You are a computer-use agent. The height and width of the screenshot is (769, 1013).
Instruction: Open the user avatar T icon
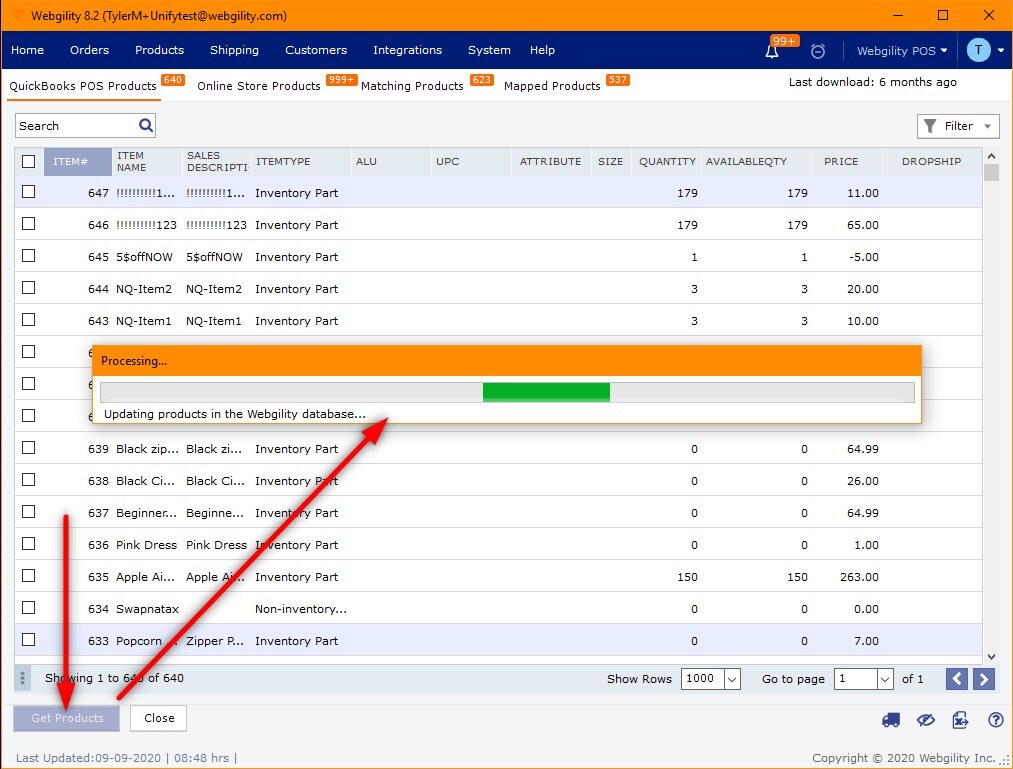978,50
